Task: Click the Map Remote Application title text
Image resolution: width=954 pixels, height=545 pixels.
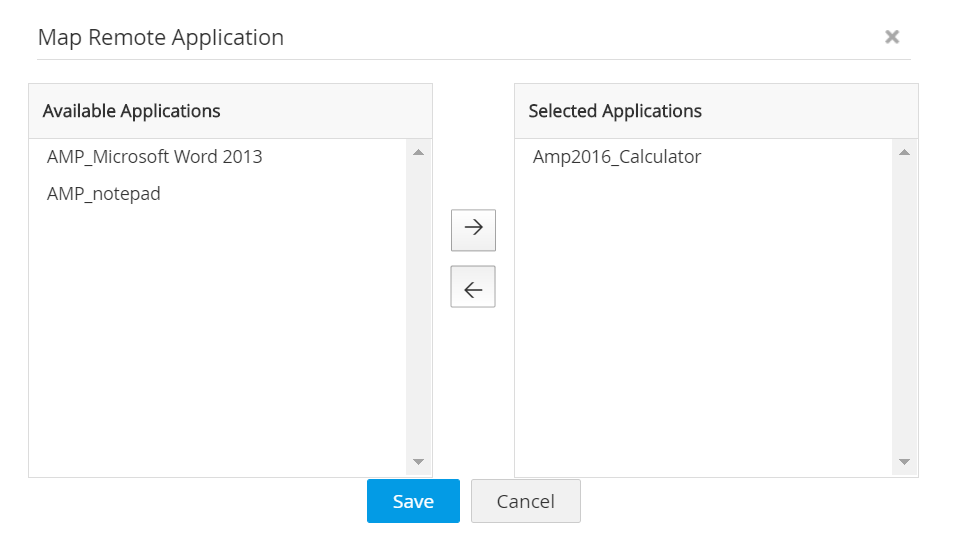Action: (x=161, y=38)
